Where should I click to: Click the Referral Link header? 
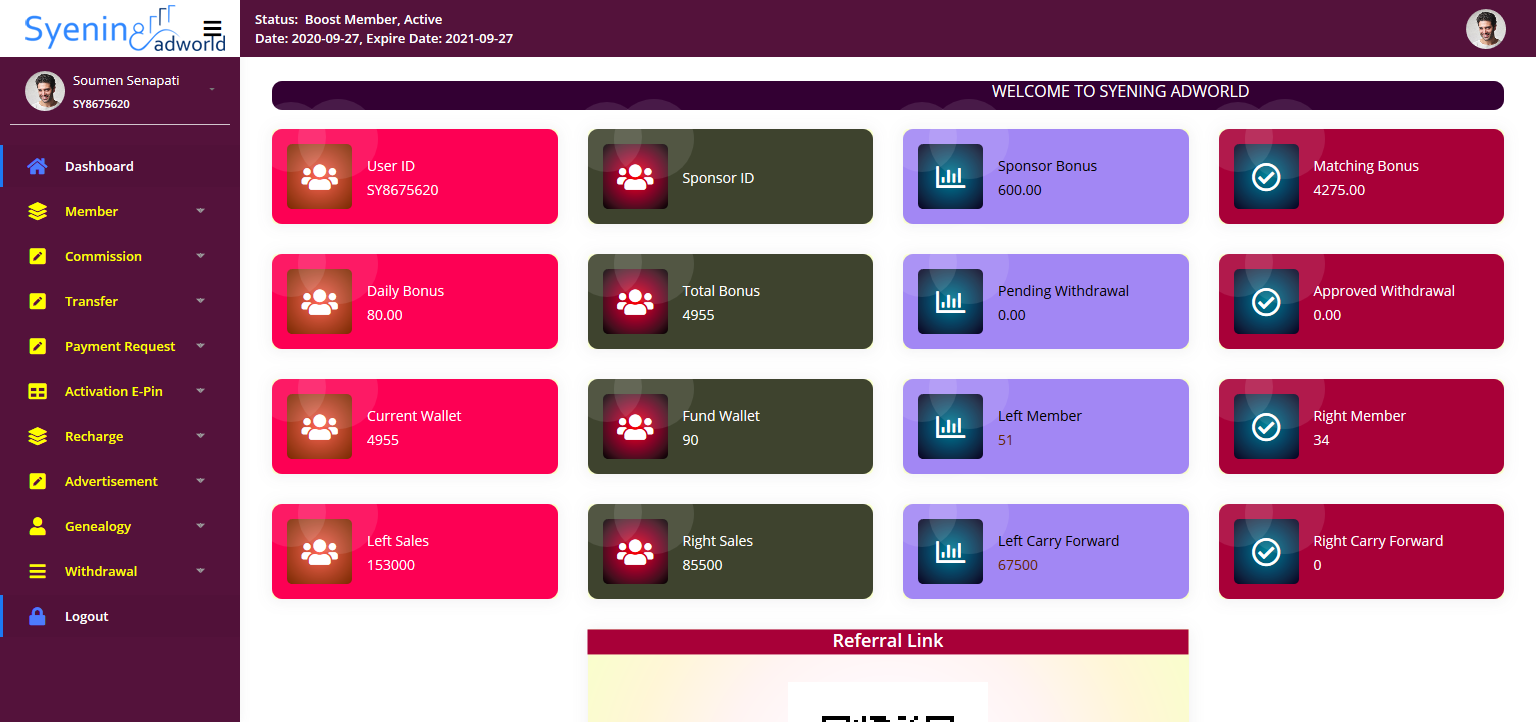[888, 641]
